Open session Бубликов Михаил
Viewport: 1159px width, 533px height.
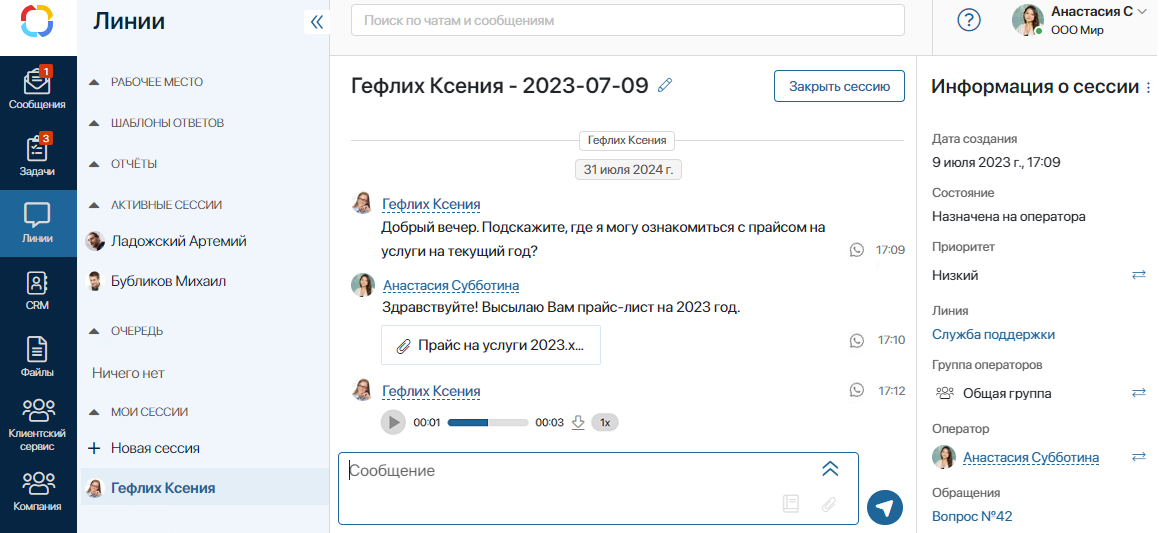tap(169, 281)
